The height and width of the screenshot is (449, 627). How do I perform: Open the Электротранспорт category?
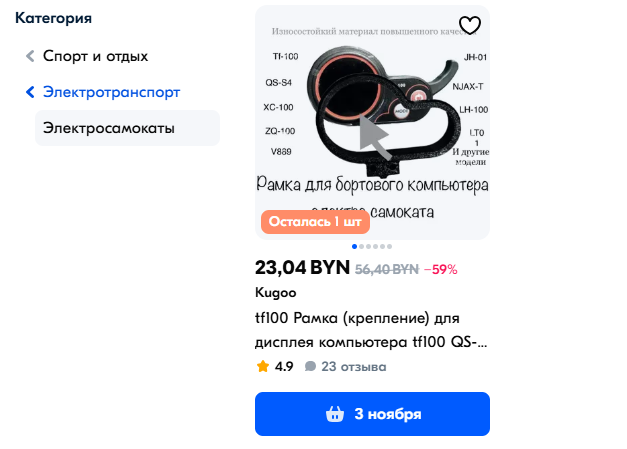click(112, 92)
